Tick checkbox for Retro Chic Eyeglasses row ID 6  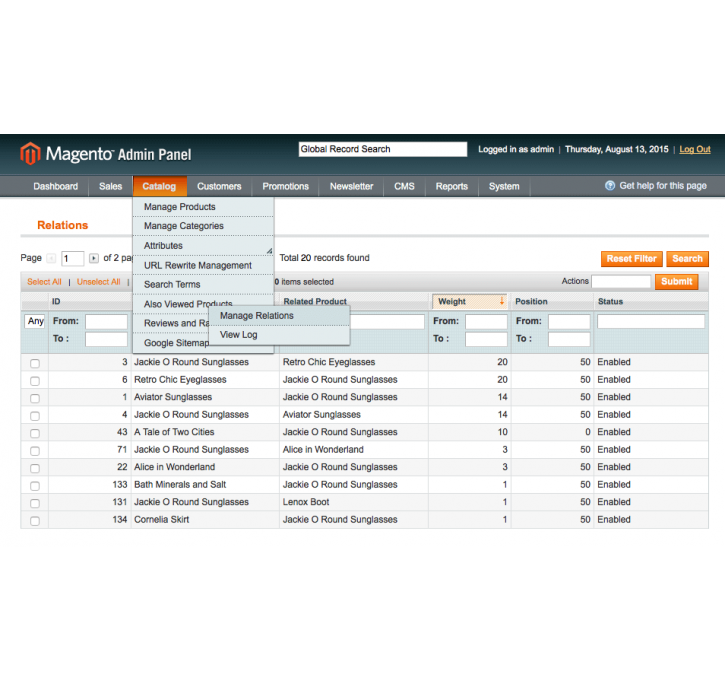35,381
